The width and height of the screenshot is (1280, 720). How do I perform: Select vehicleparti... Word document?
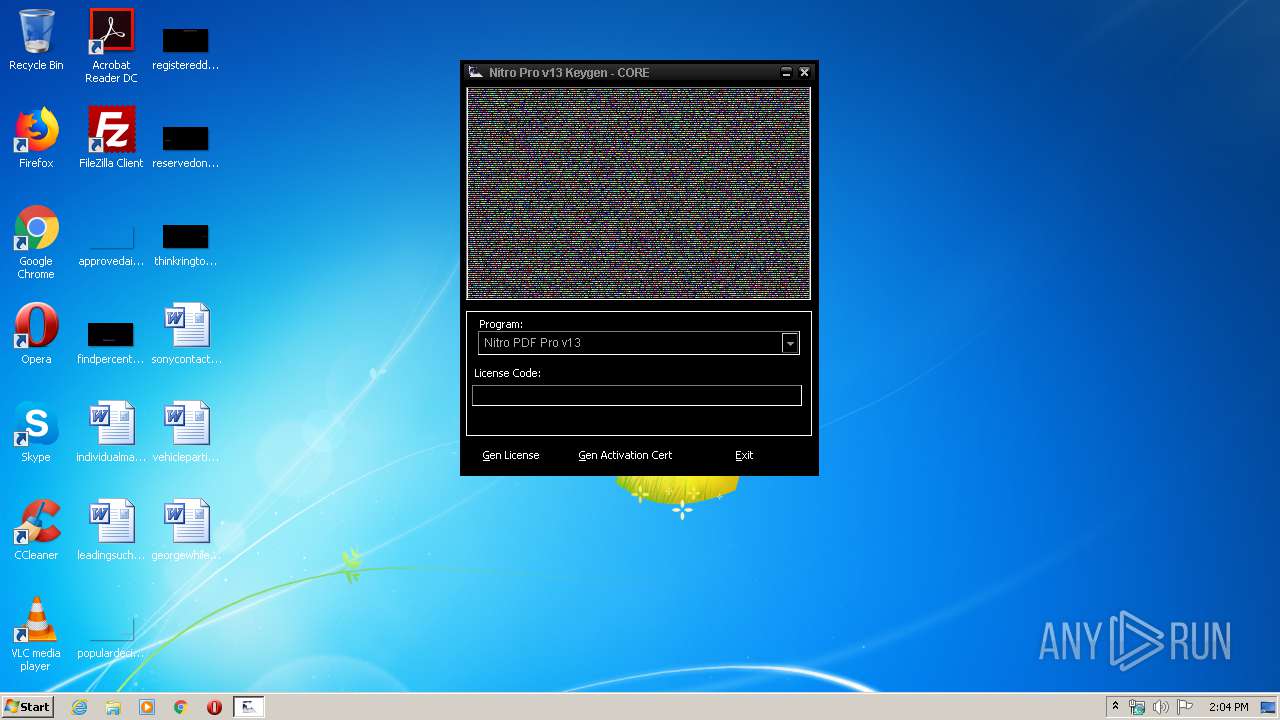coord(186,432)
